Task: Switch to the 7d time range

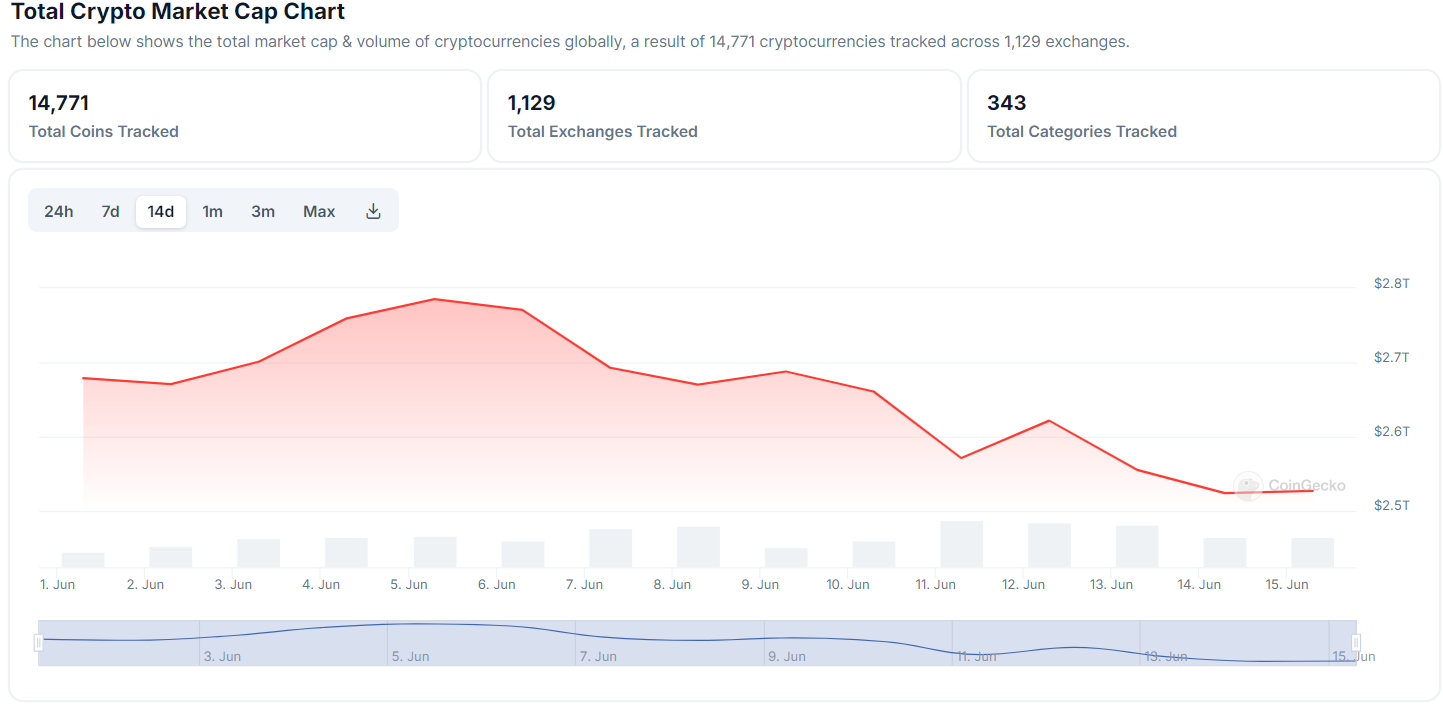Action: [x=110, y=211]
